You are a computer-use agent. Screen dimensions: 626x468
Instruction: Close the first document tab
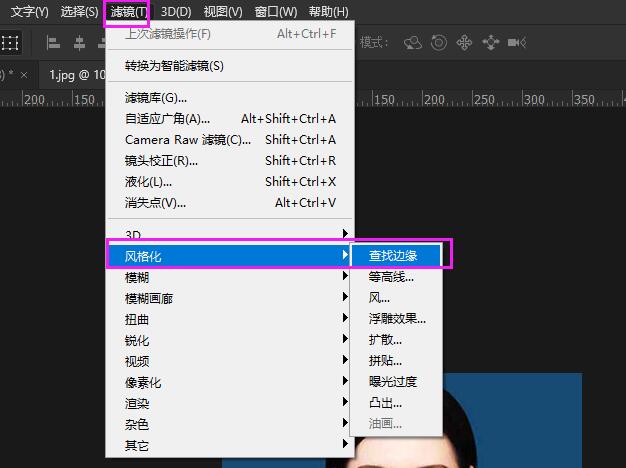[24, 75]
